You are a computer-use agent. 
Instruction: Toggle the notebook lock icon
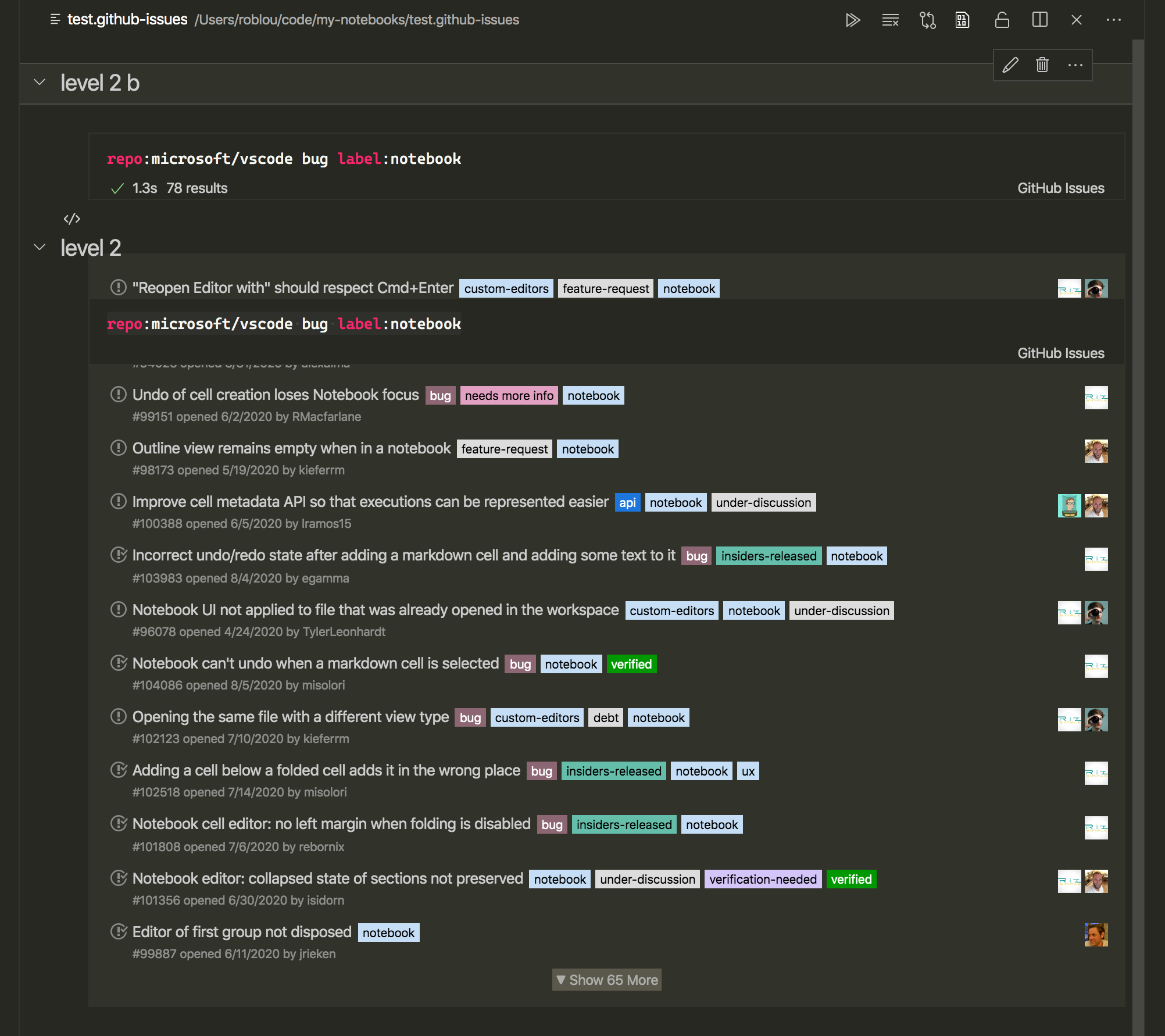pyautogui.click(x=1002, y=20)
